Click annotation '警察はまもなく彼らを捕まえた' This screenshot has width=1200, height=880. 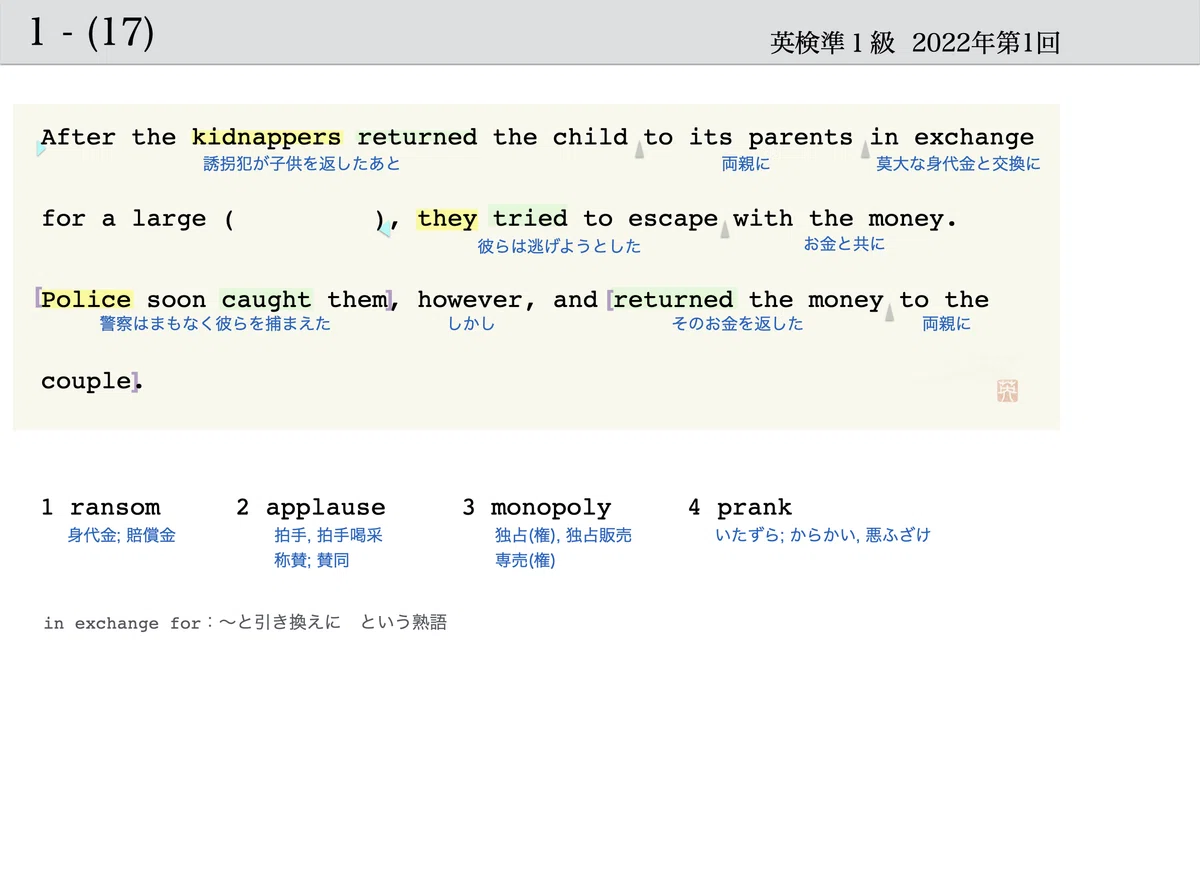pyautogui.click(x=215, y=324)
